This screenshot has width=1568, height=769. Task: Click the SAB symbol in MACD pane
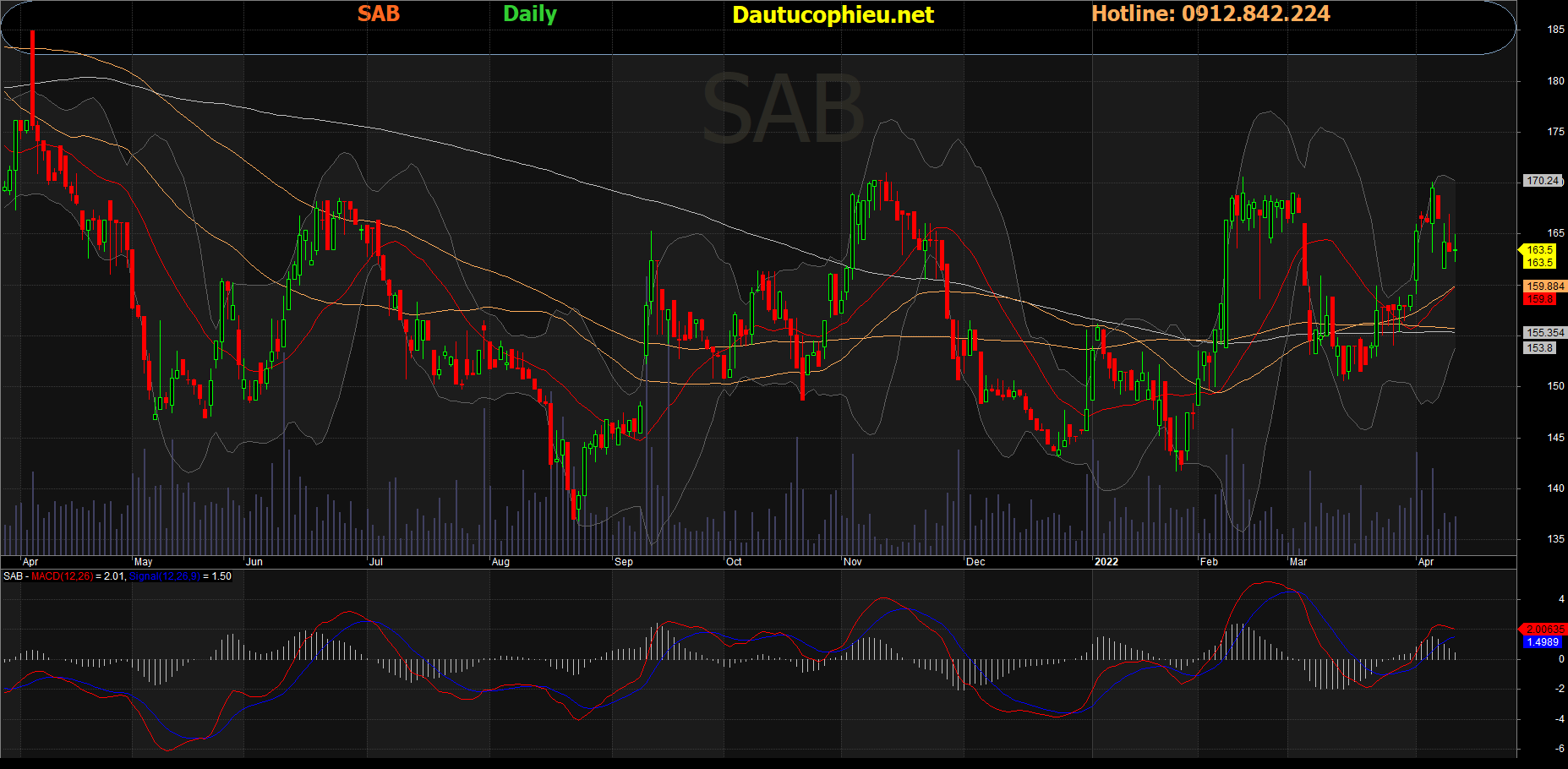pos(13,576)
